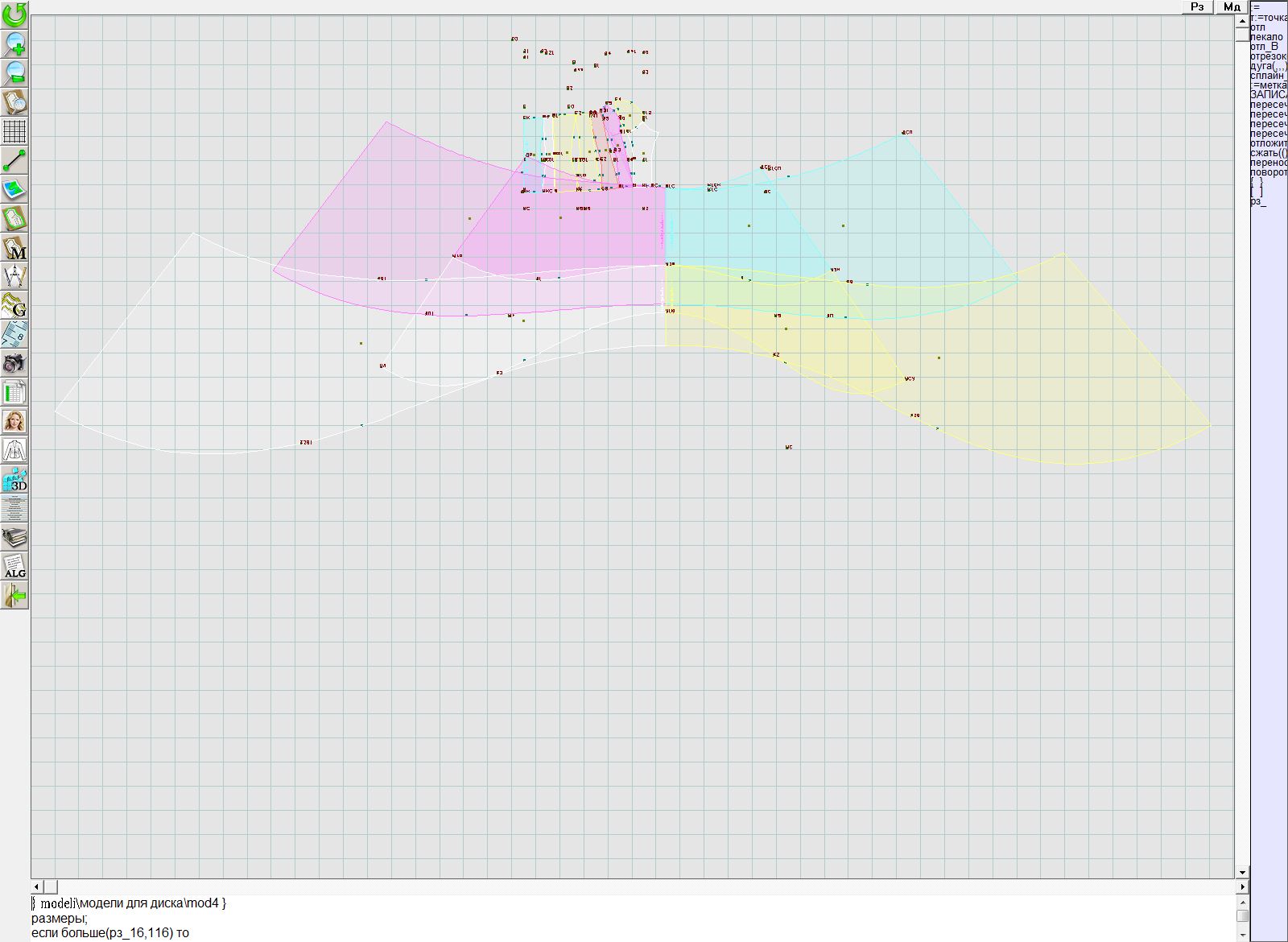Click the exit door arrow icon
The image size is (1288, 942).
pos(14,596)
